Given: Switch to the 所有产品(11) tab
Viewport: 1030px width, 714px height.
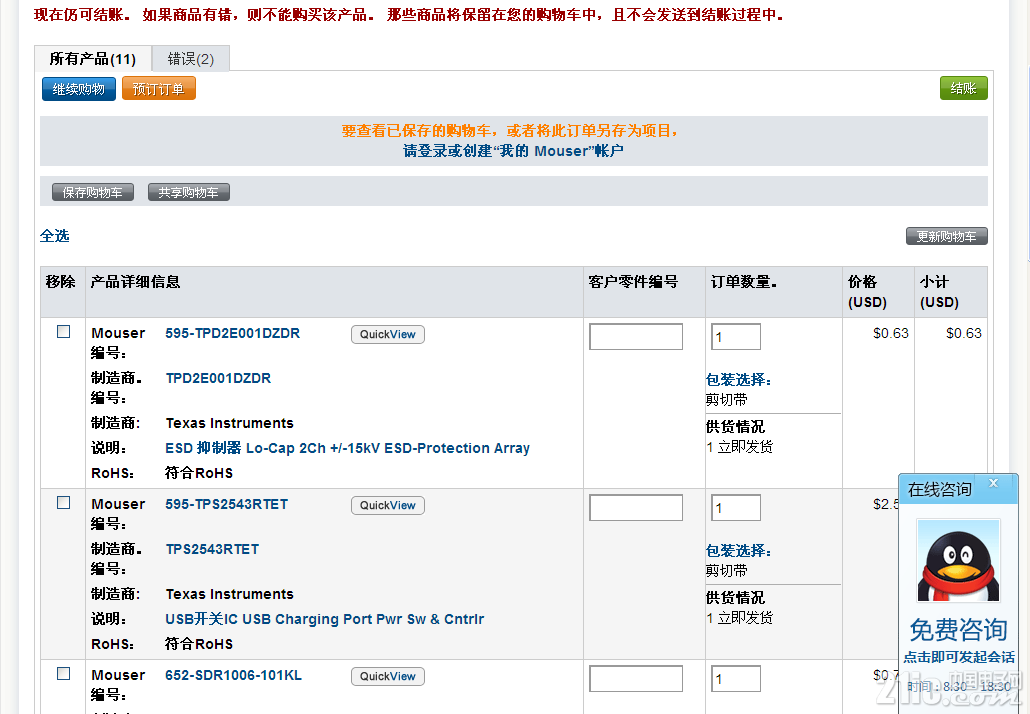Looking at the screenshot, I should (93, 58).
